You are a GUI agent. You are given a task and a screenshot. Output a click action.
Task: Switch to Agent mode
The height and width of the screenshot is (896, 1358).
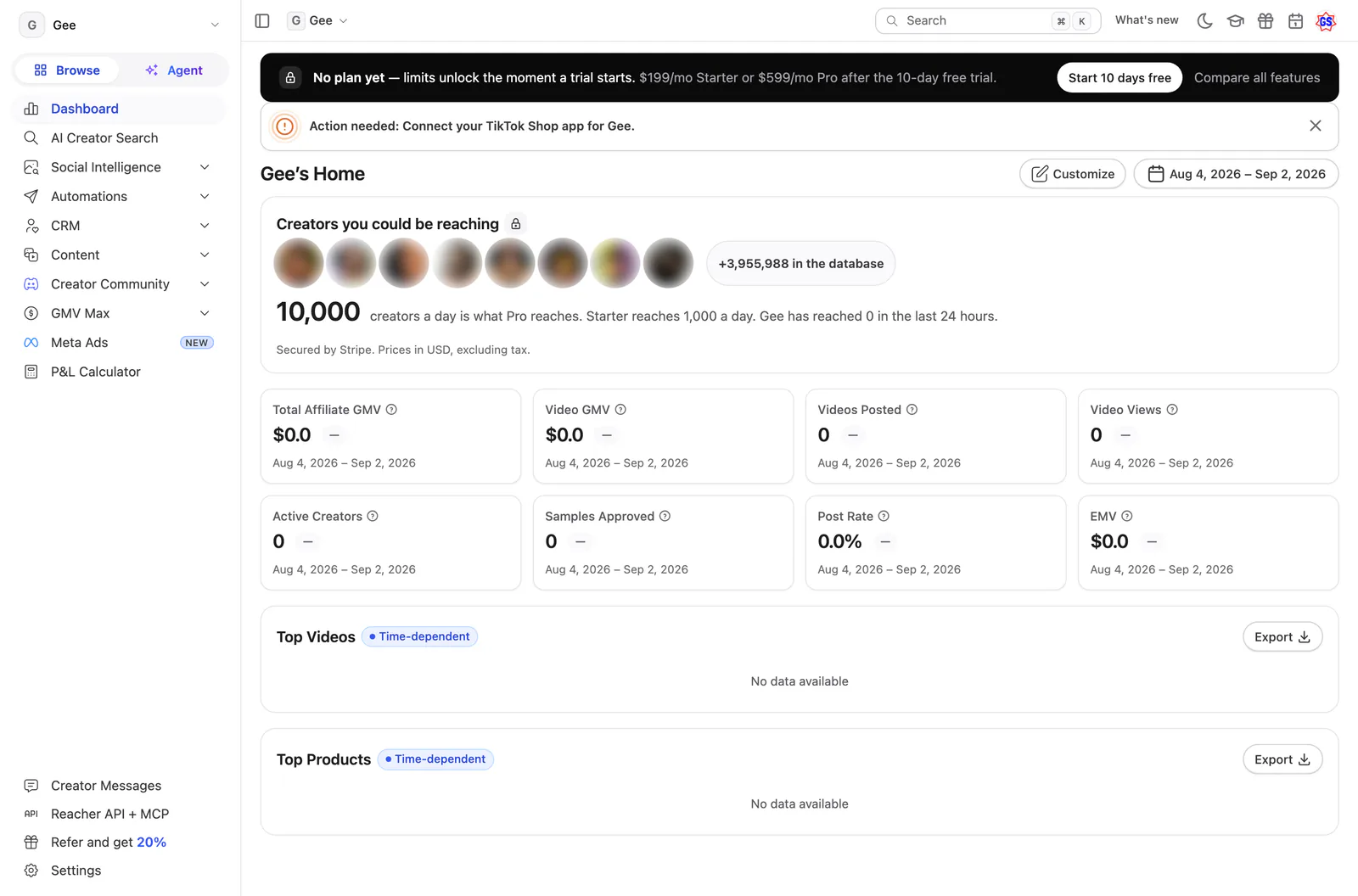(173, 70)
